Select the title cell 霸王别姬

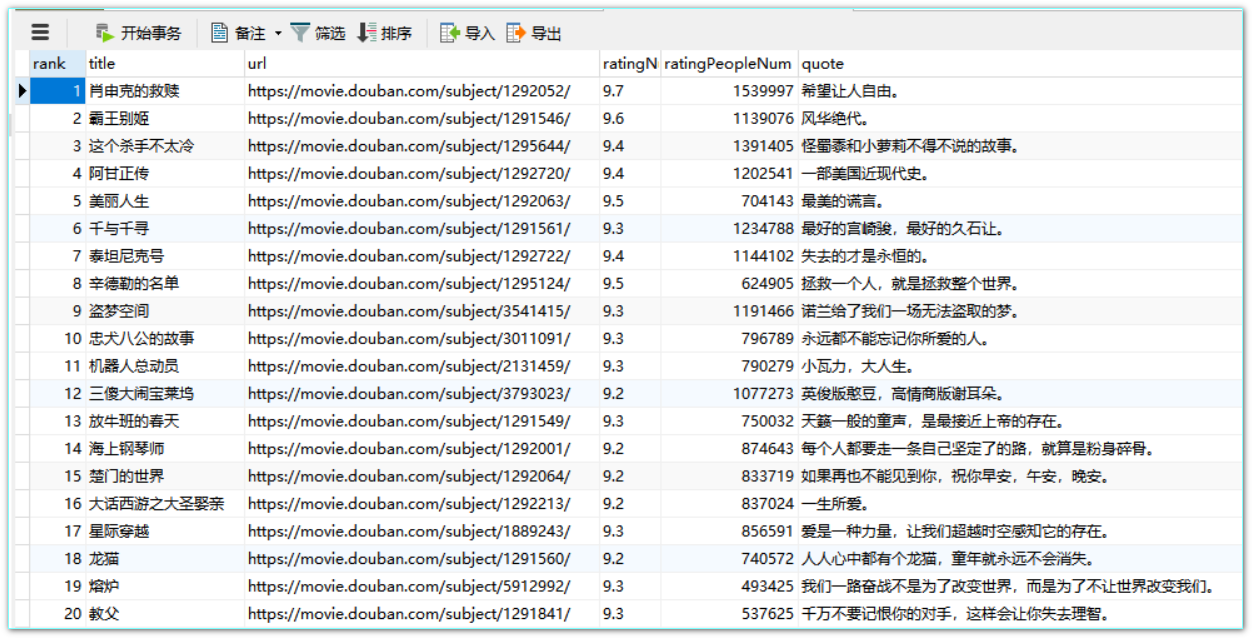(x=165, y=119)
